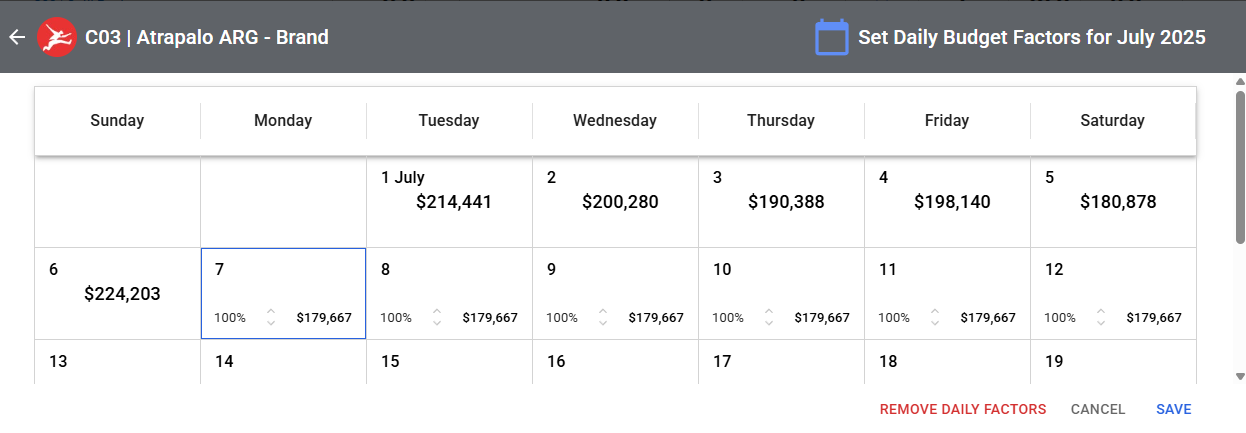Lower the percentage for July 12
This screenshot has width=1246, height=433.
(1100, 323)
